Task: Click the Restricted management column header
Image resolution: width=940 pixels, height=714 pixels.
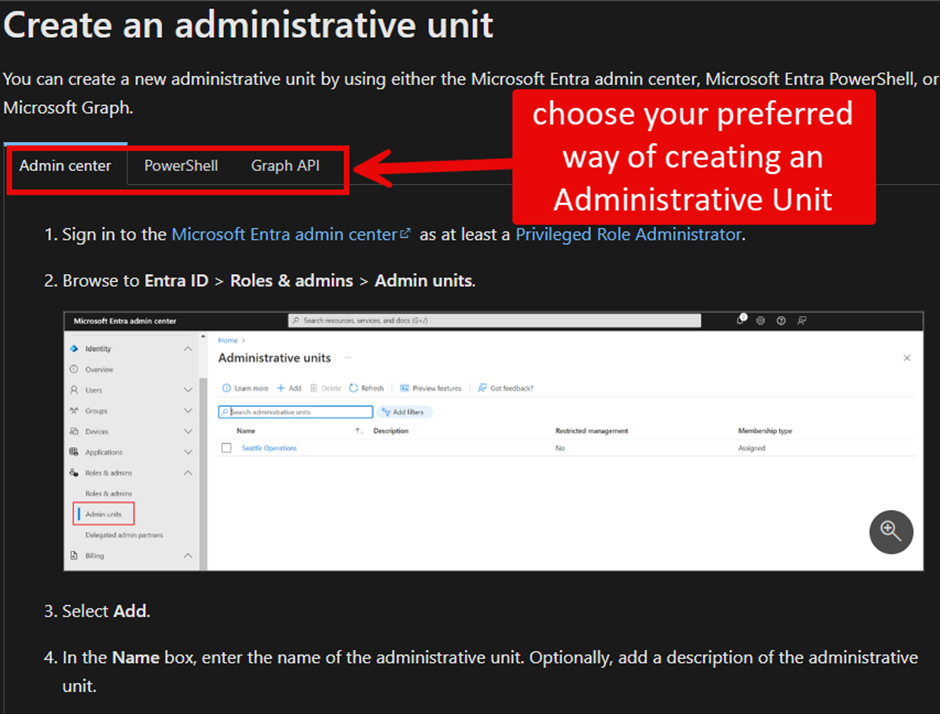Action: pos(592,431)
